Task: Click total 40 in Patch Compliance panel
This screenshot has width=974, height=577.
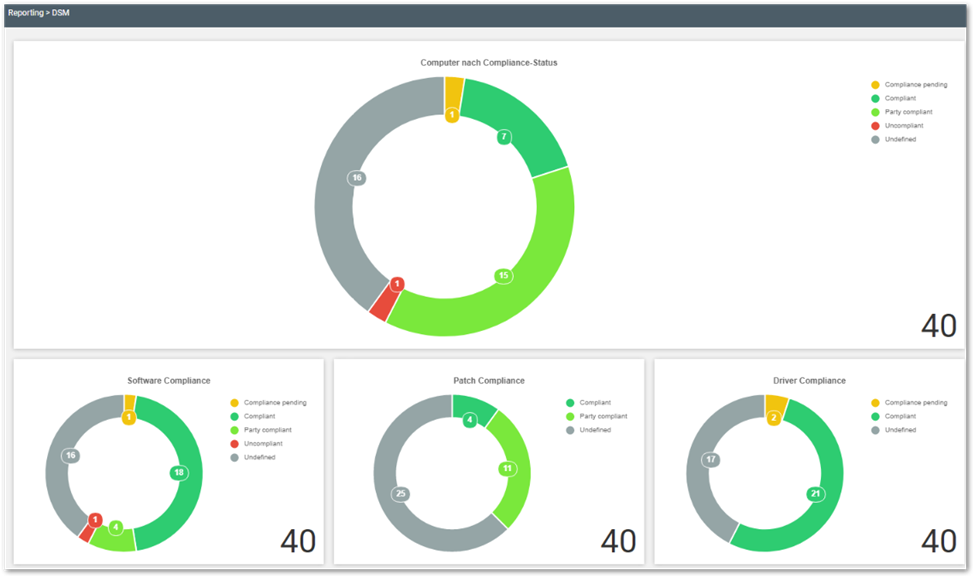Action: click(618, 541)
